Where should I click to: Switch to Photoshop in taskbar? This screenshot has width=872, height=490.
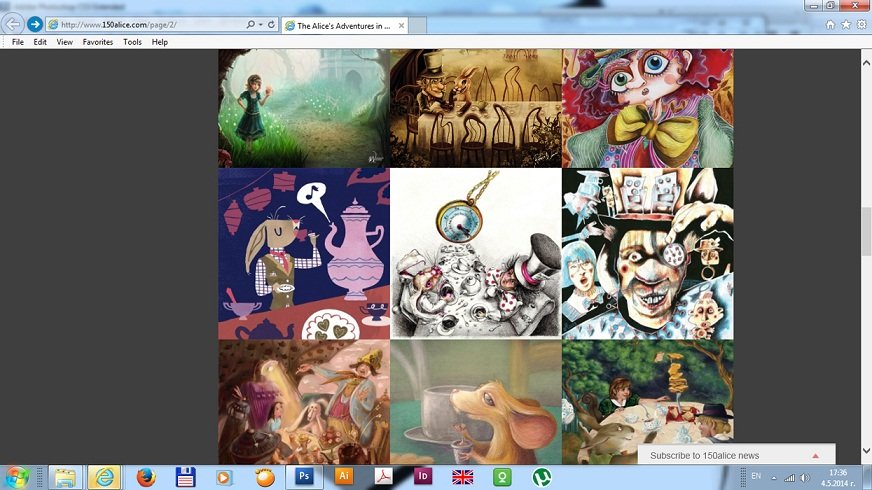coord(304,477)
